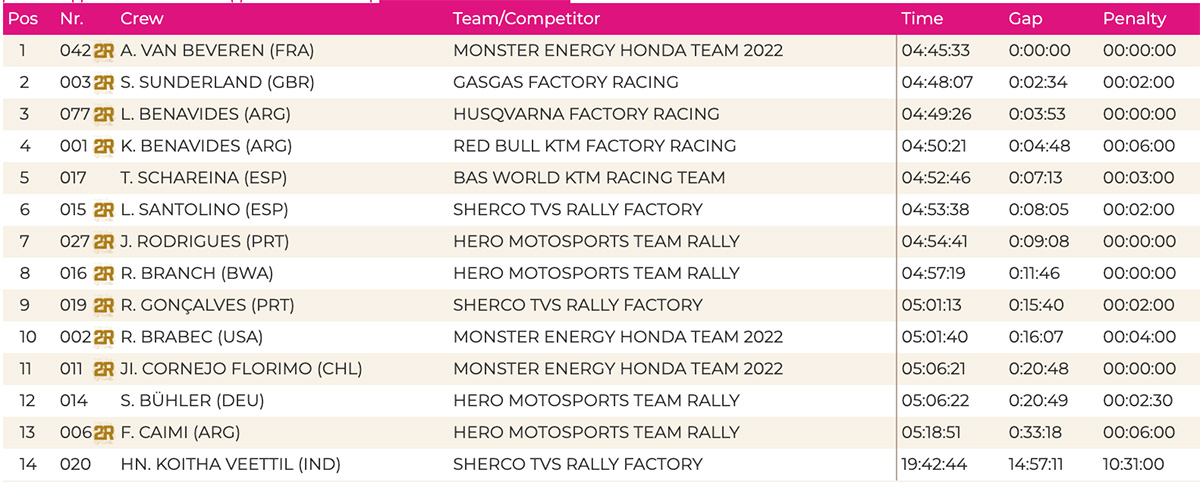
Task: Click the 2R icon next to F. Caimi
Action: tap(104, 433)
